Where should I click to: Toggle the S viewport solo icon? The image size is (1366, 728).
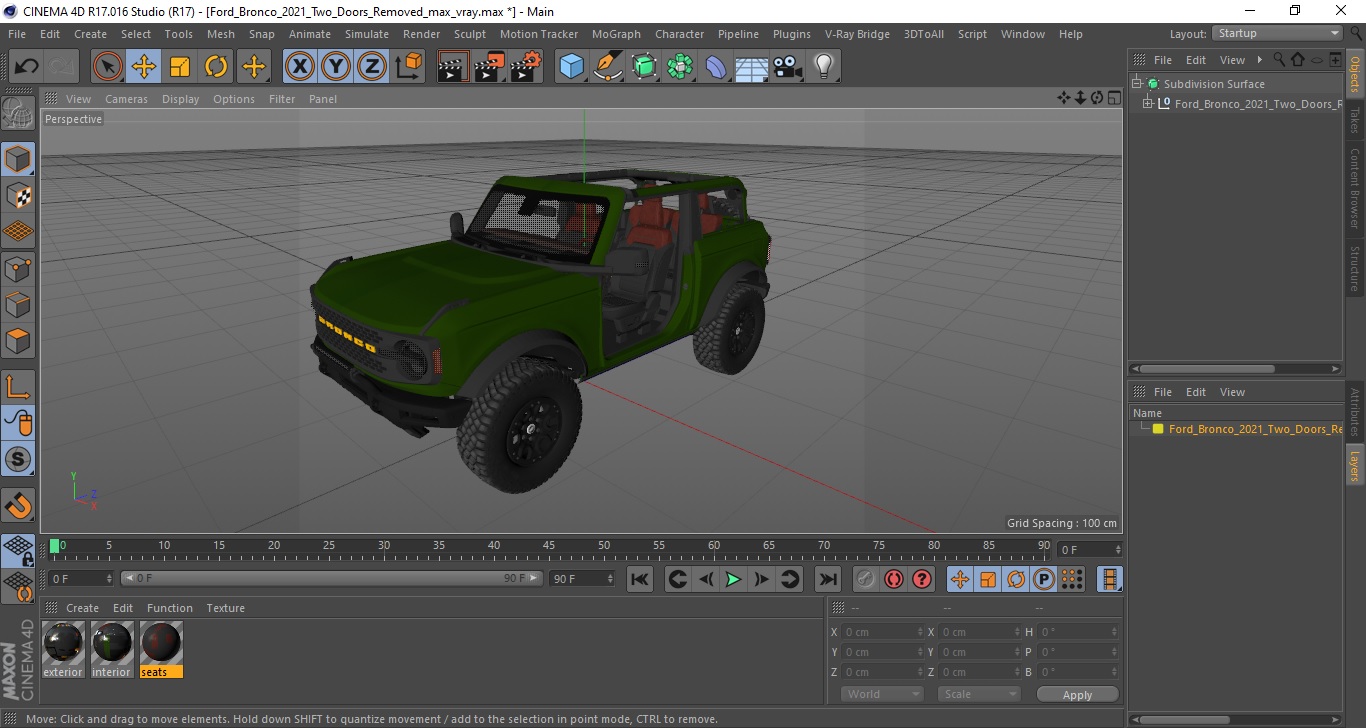(18, 459)
